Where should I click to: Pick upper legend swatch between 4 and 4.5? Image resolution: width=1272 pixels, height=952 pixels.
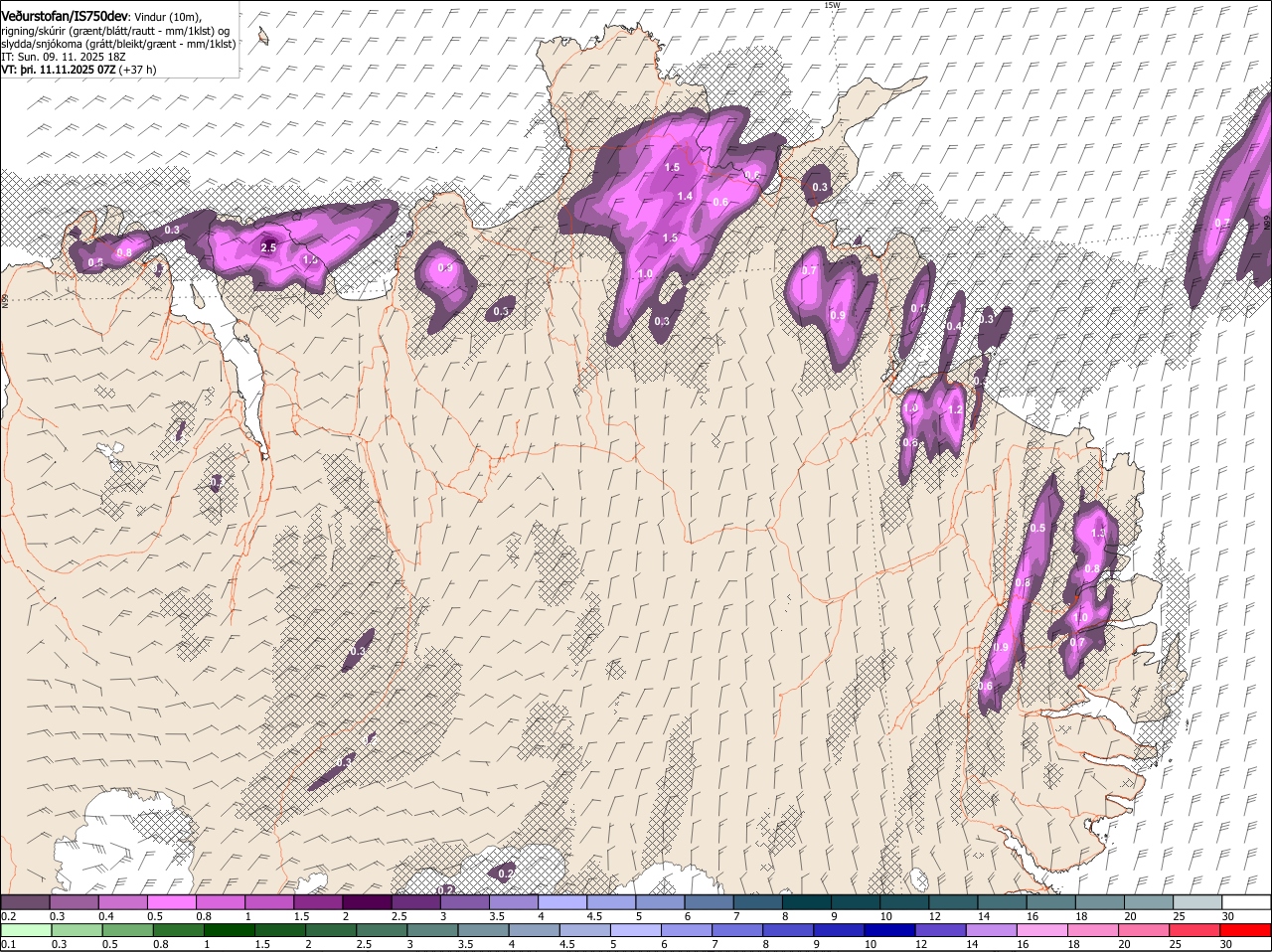(562, 902)
